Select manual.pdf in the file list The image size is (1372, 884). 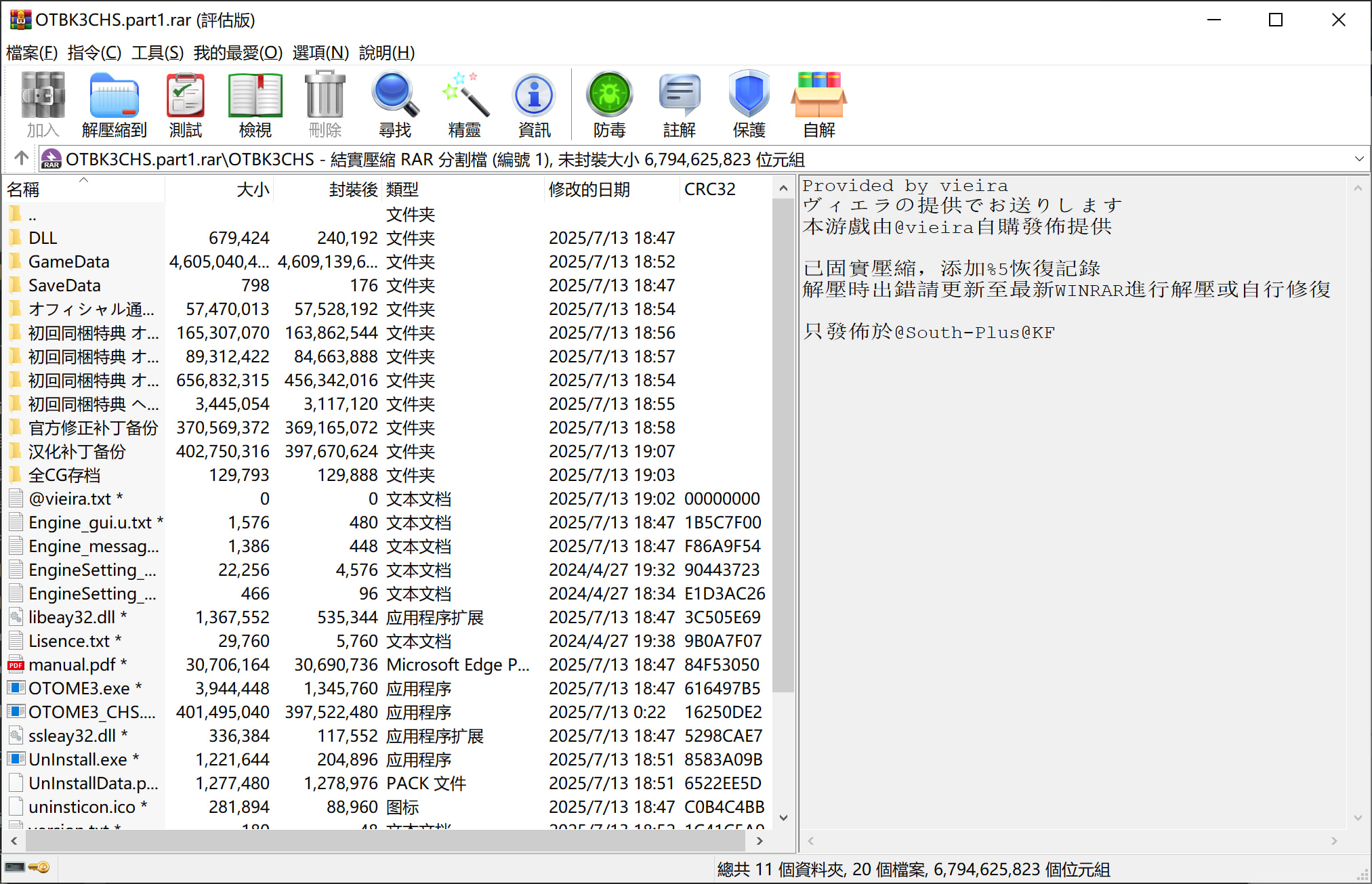coord(72,665)
